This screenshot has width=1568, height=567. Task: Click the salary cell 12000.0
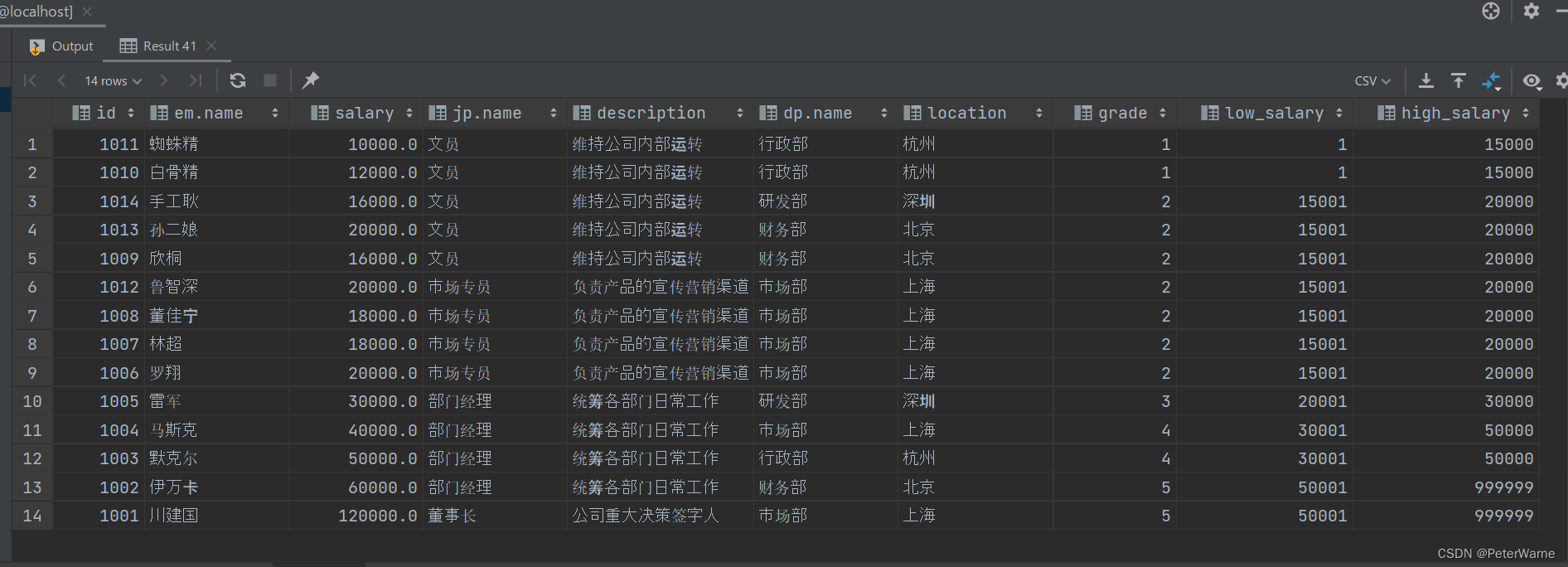(x=355, y=172)
